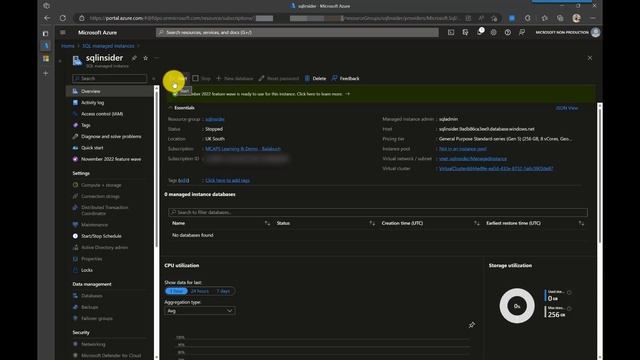
Task: Click the Feedback command in toolbar
Action: tap(346, 78)
